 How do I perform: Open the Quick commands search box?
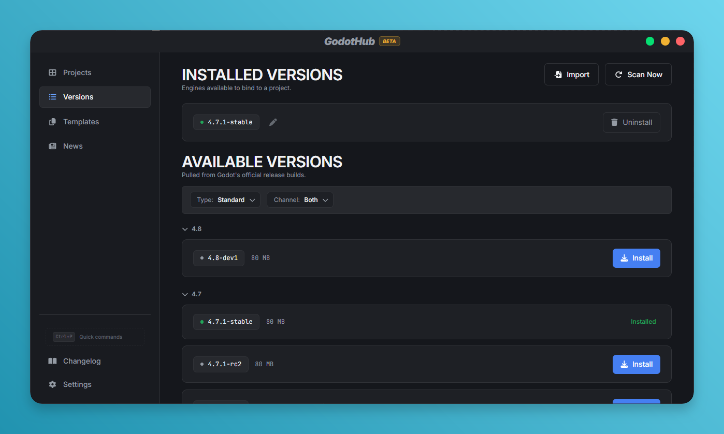95,337
